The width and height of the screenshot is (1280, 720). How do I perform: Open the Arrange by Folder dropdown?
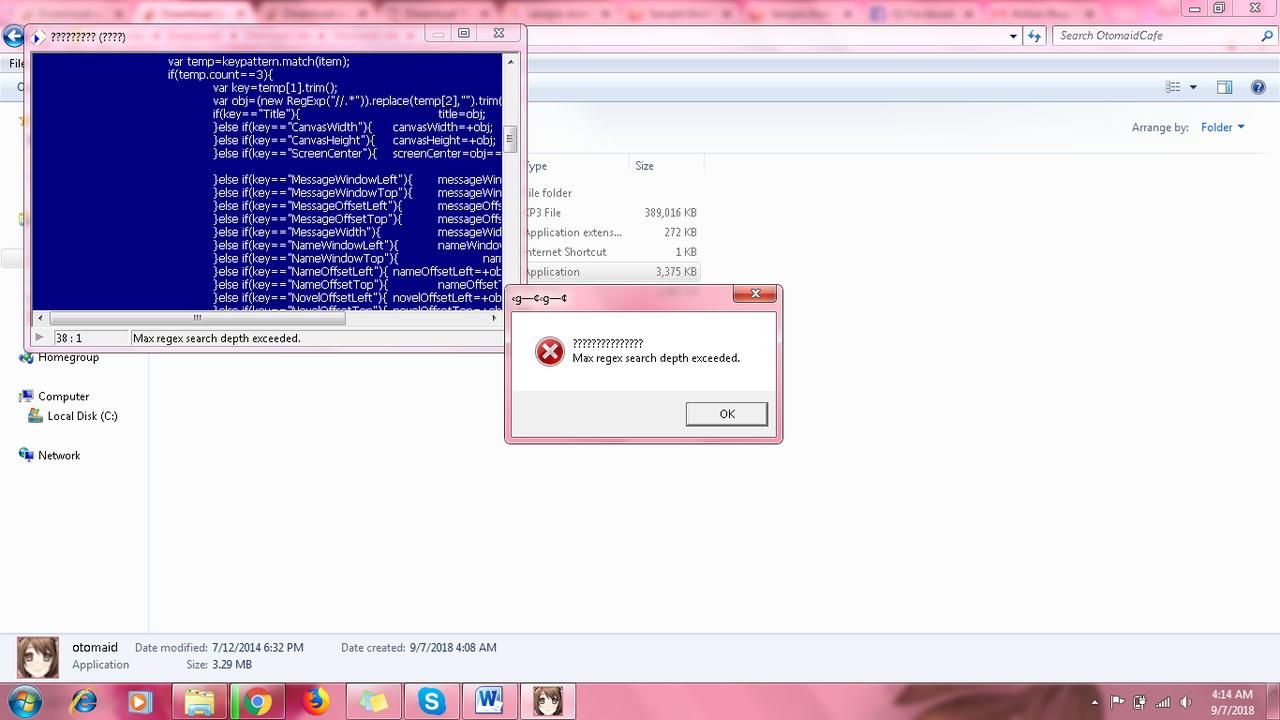1223,127
